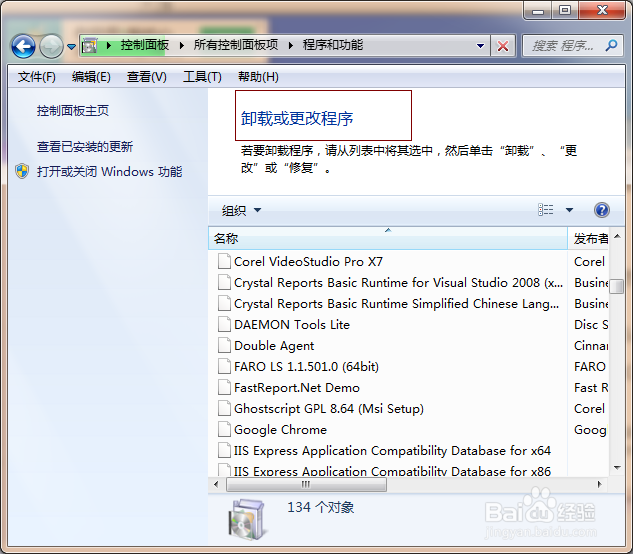Click vertical scrollbar up arrow

tap(617, 236)
